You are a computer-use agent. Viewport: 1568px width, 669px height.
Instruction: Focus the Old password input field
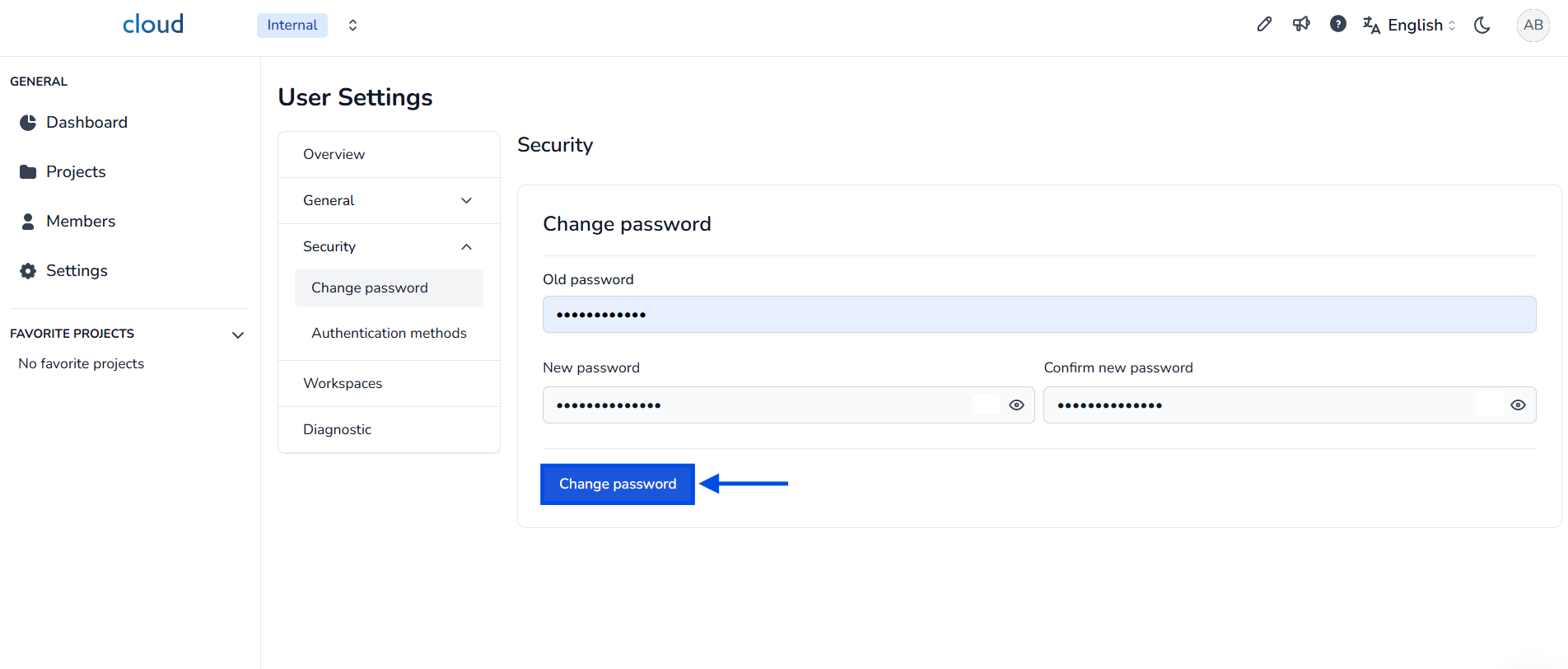(1038, 315)
